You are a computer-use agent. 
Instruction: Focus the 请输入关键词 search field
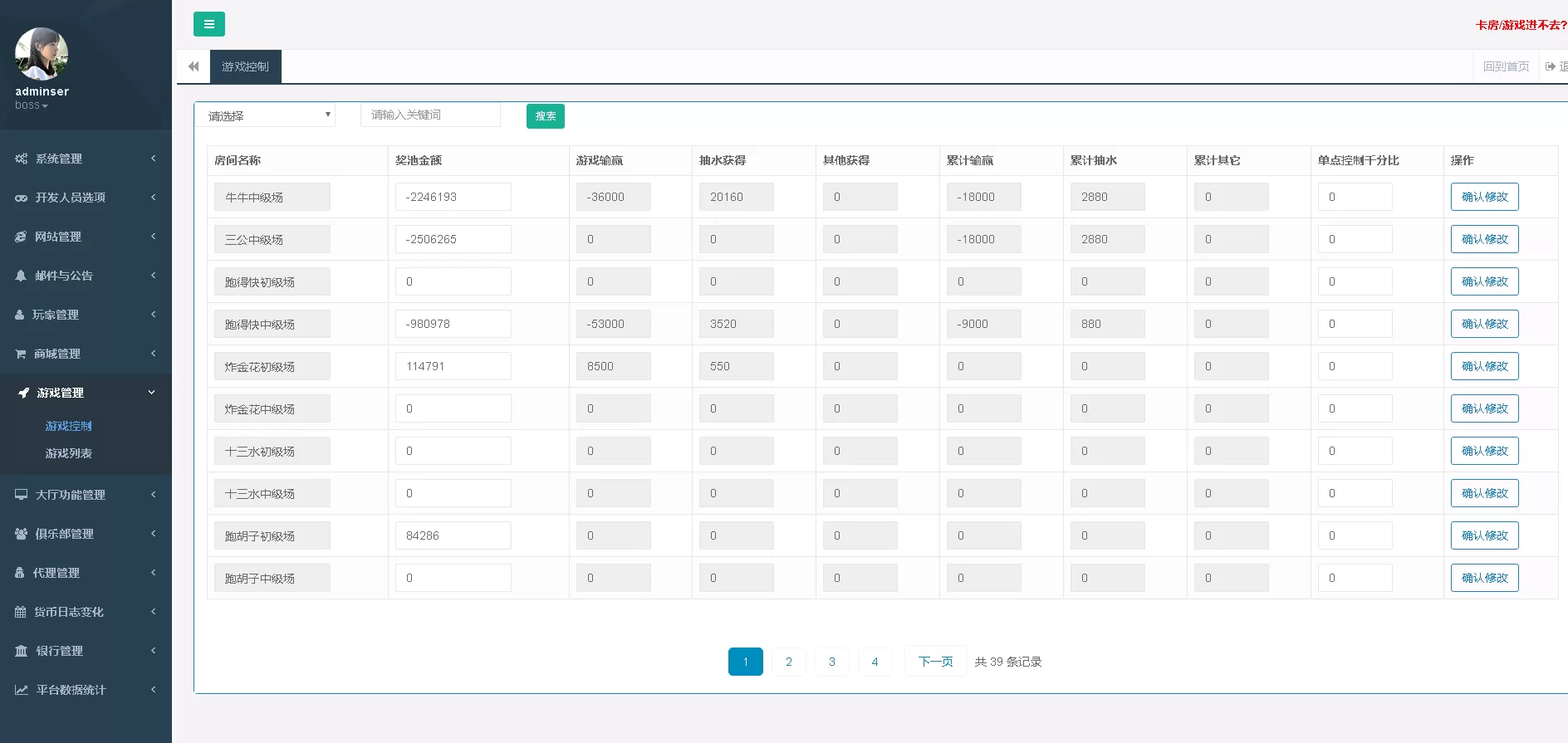click(x=430, y=115)
